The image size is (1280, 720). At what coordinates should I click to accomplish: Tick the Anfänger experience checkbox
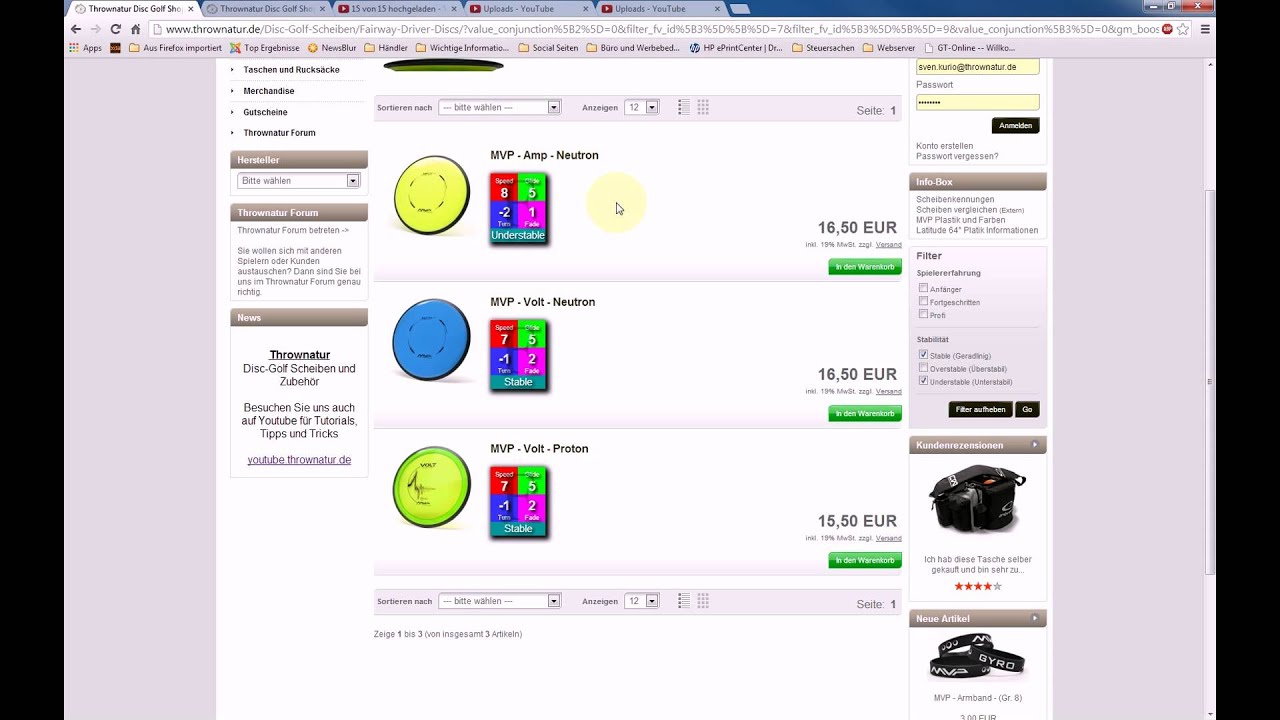[x=923, y=288]
